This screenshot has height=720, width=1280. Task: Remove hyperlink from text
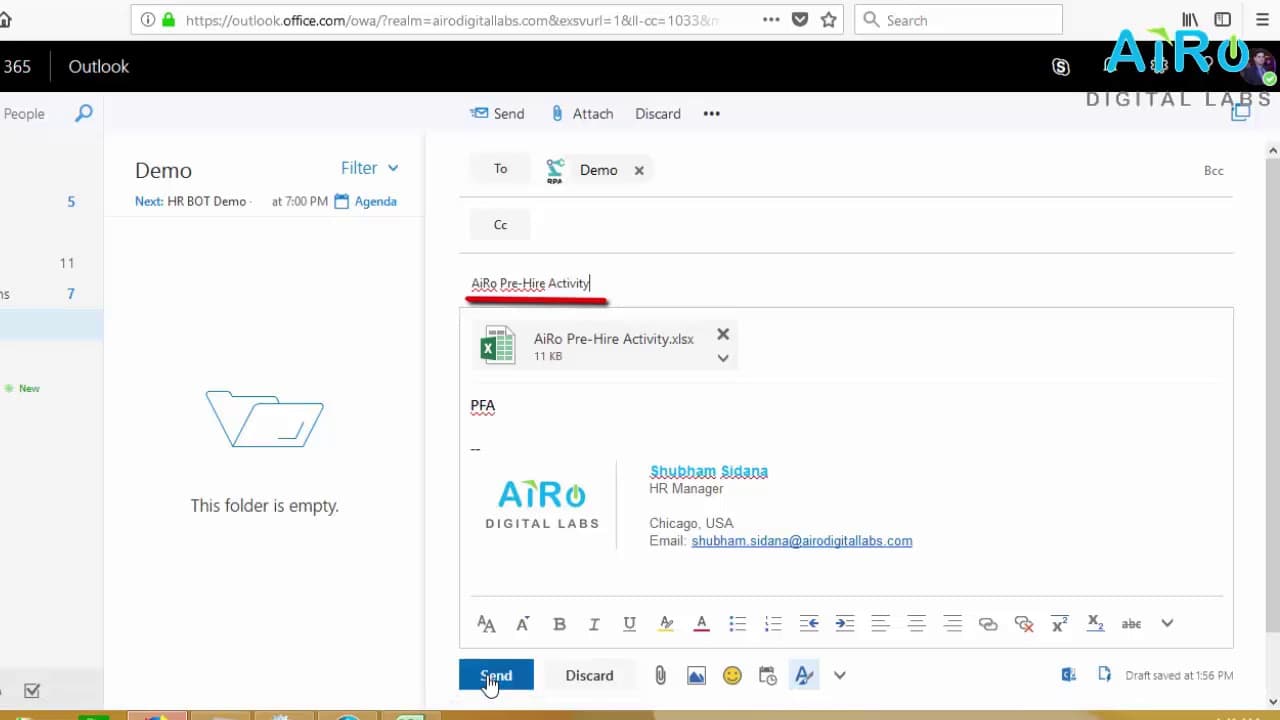[x=1024, y=624]
